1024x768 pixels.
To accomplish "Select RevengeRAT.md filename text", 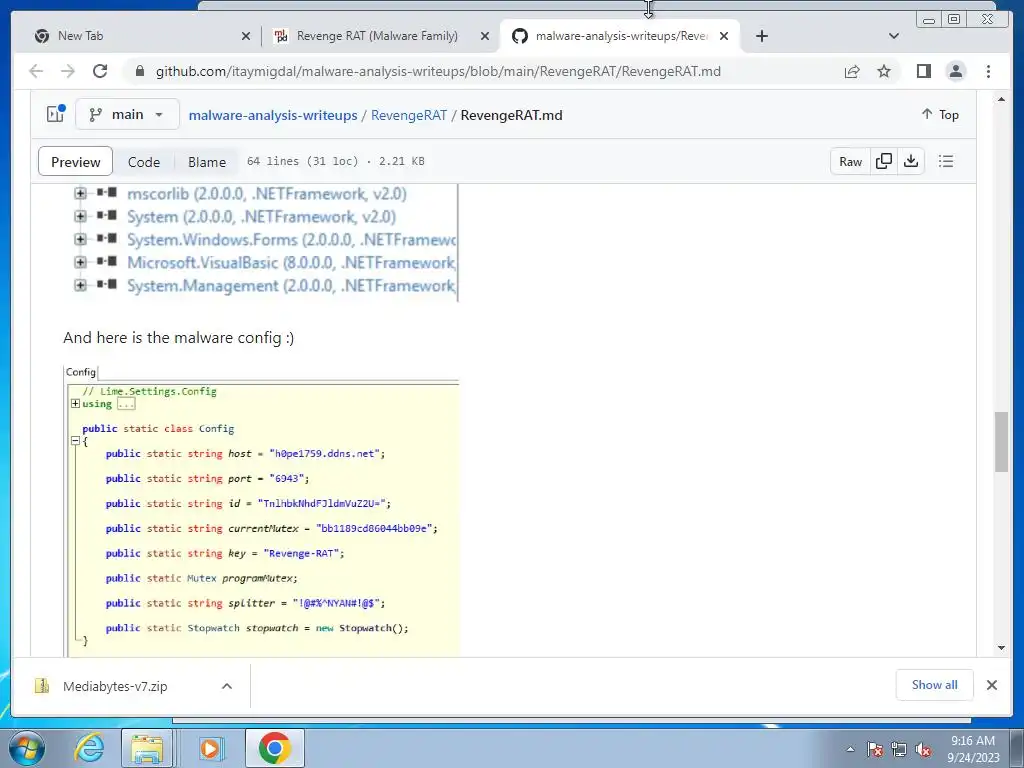I will [x=511, y=115].
